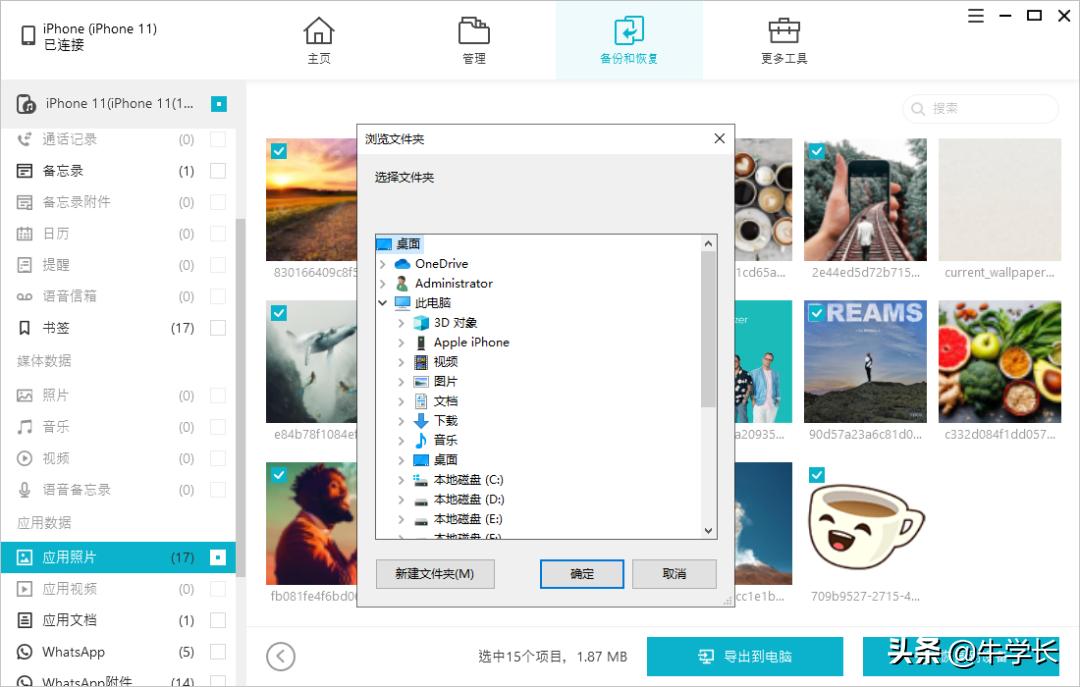The width and height of the screenshot is (1080, 687).
Task: Click 新建文件夹(M) to create folder
Action: 435,574
